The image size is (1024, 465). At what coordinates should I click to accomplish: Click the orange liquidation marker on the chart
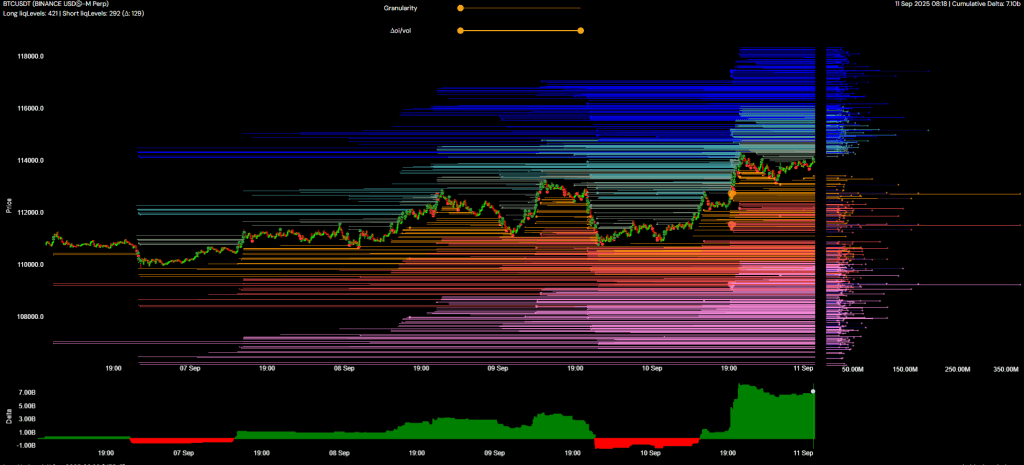pyautogui.click(x=732, y=192)
